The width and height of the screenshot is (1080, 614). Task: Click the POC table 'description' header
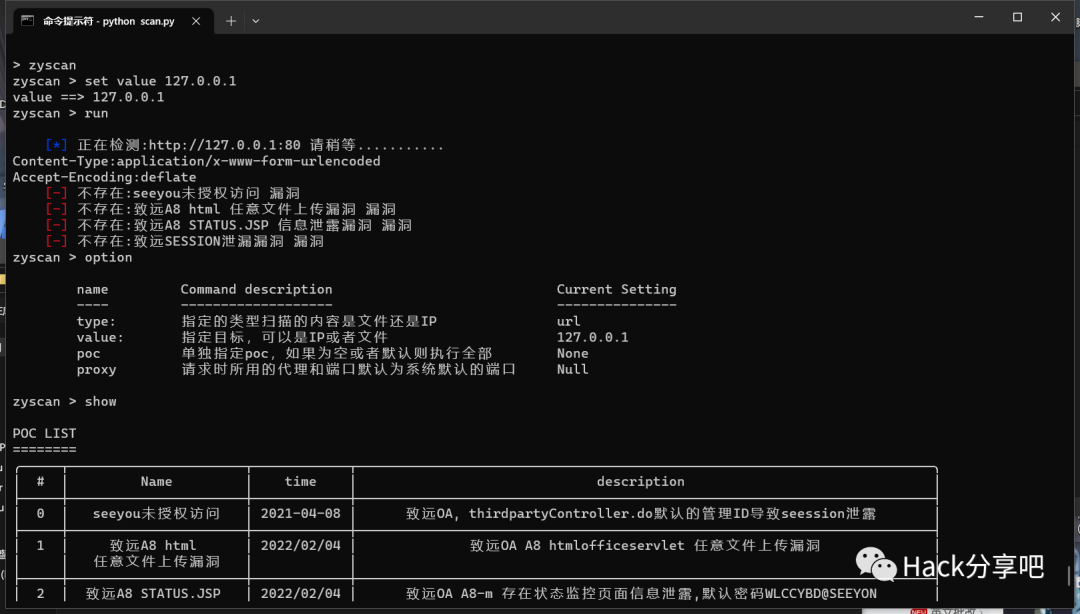tap(641, 482)
